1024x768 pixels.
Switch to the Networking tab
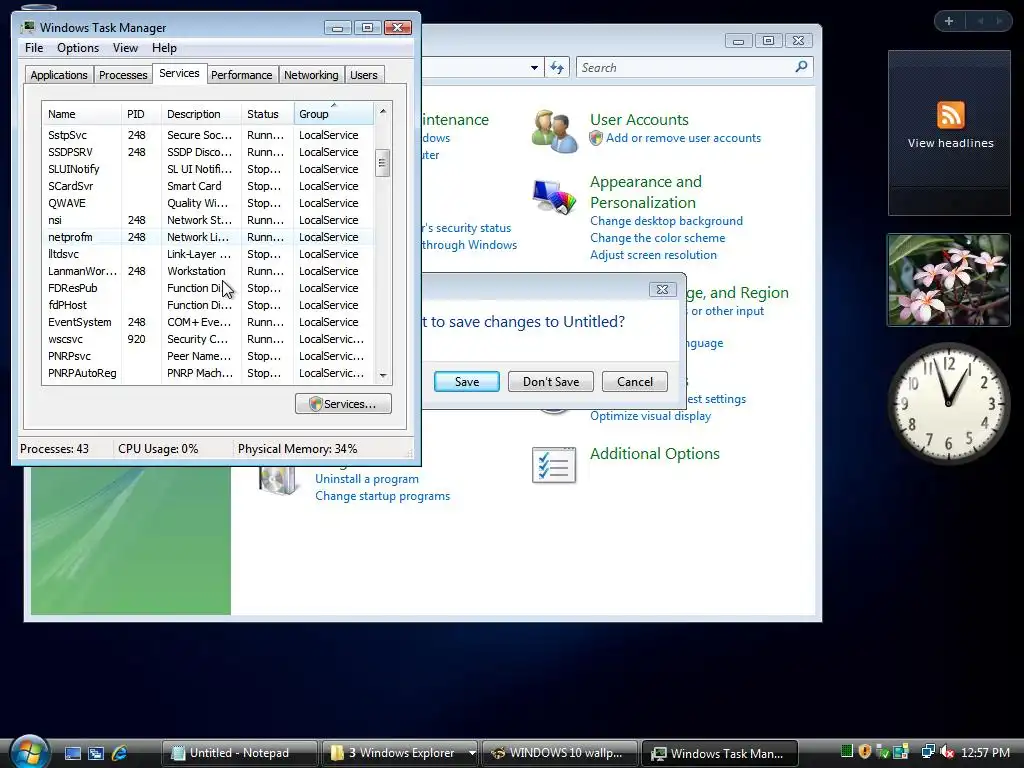click(311, 75)
